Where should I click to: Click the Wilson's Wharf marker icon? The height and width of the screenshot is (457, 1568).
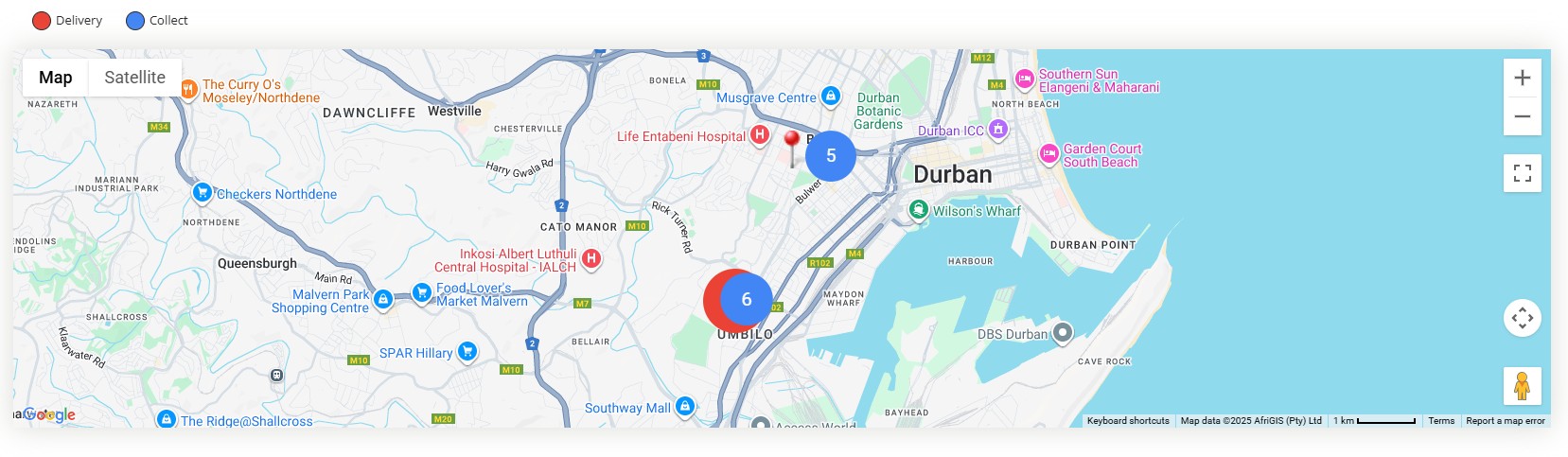(917, 209)
